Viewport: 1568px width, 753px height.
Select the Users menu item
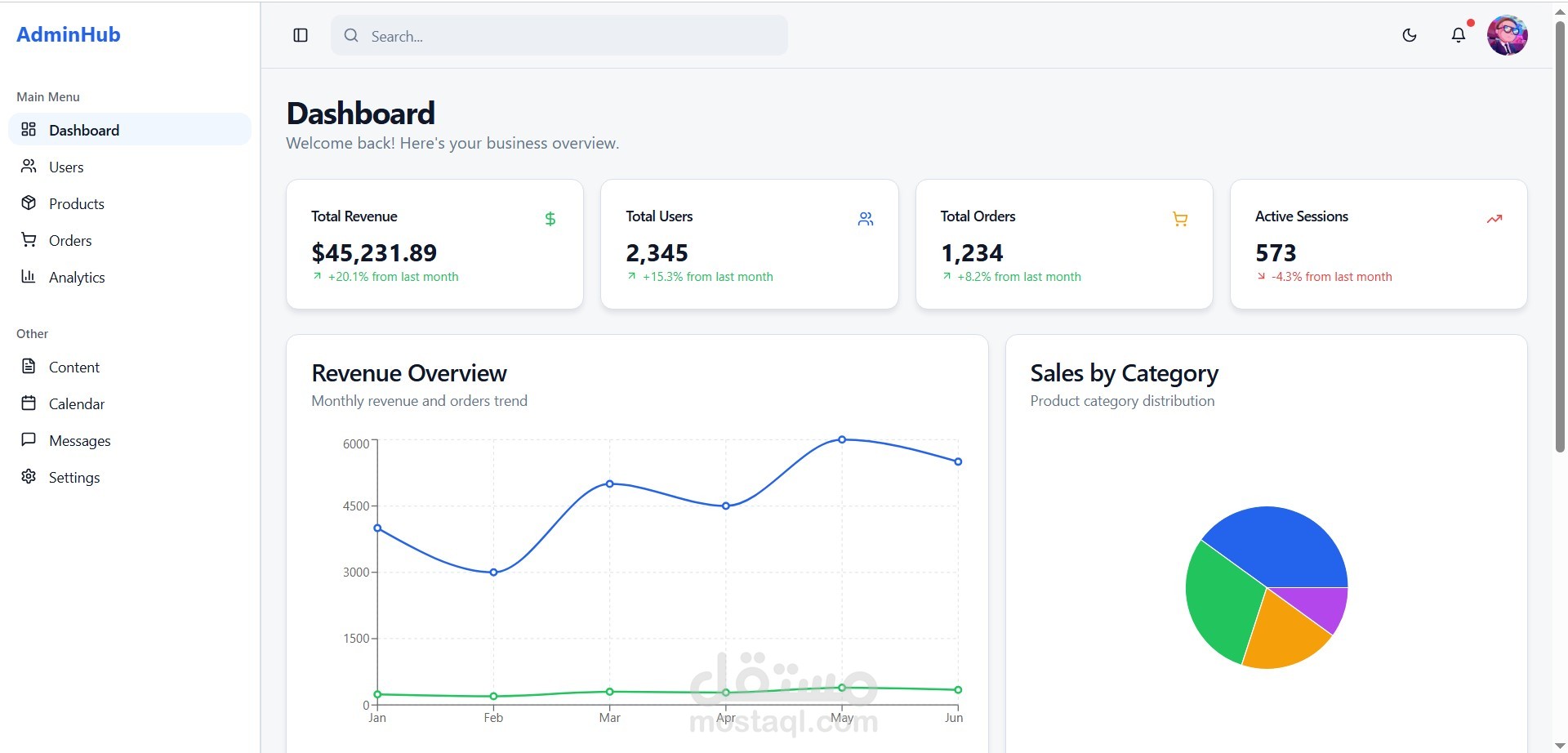pyautogui.click(x=67, y=167)
